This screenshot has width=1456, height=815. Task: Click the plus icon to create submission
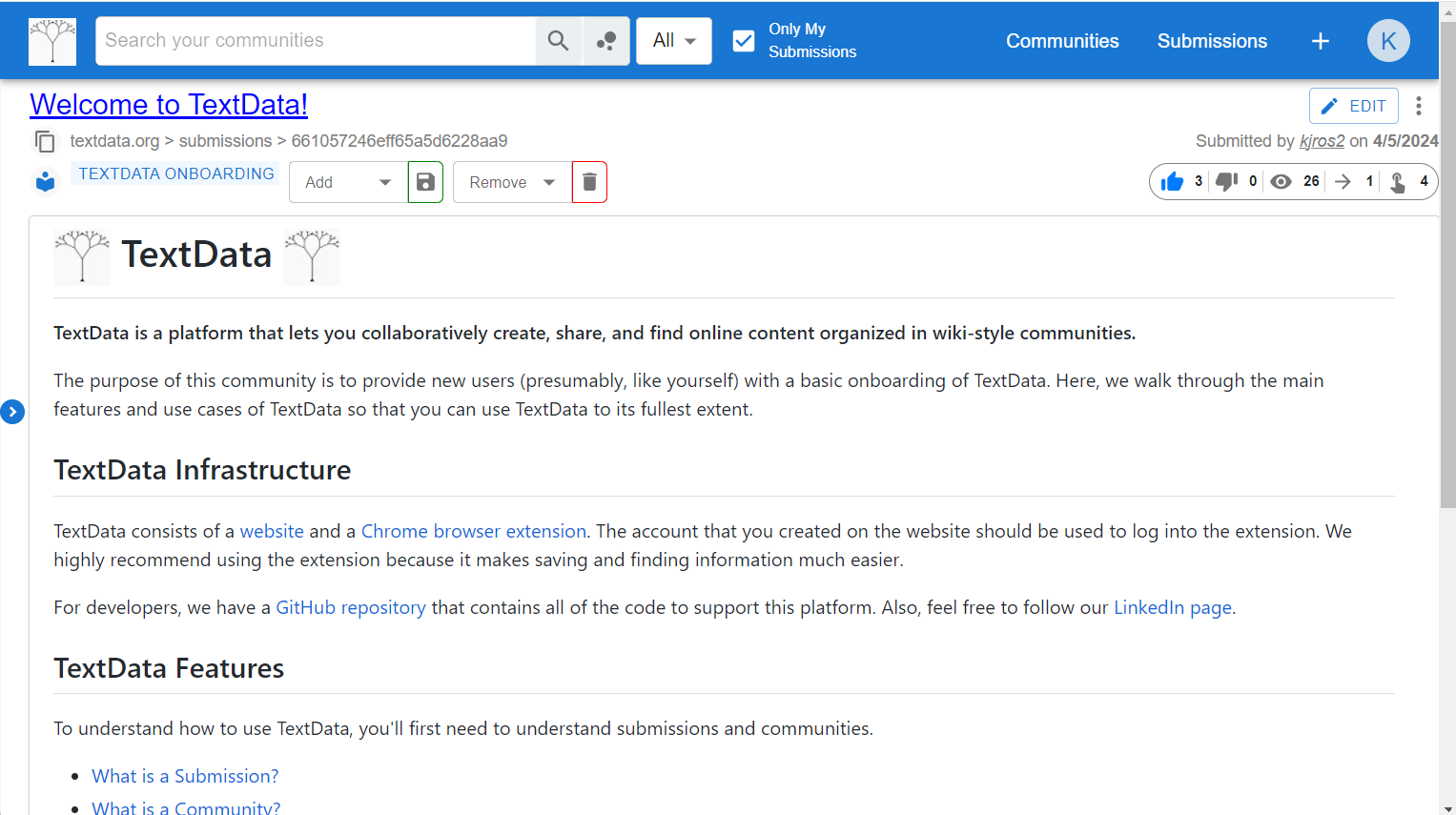[x=1321, y=41]
